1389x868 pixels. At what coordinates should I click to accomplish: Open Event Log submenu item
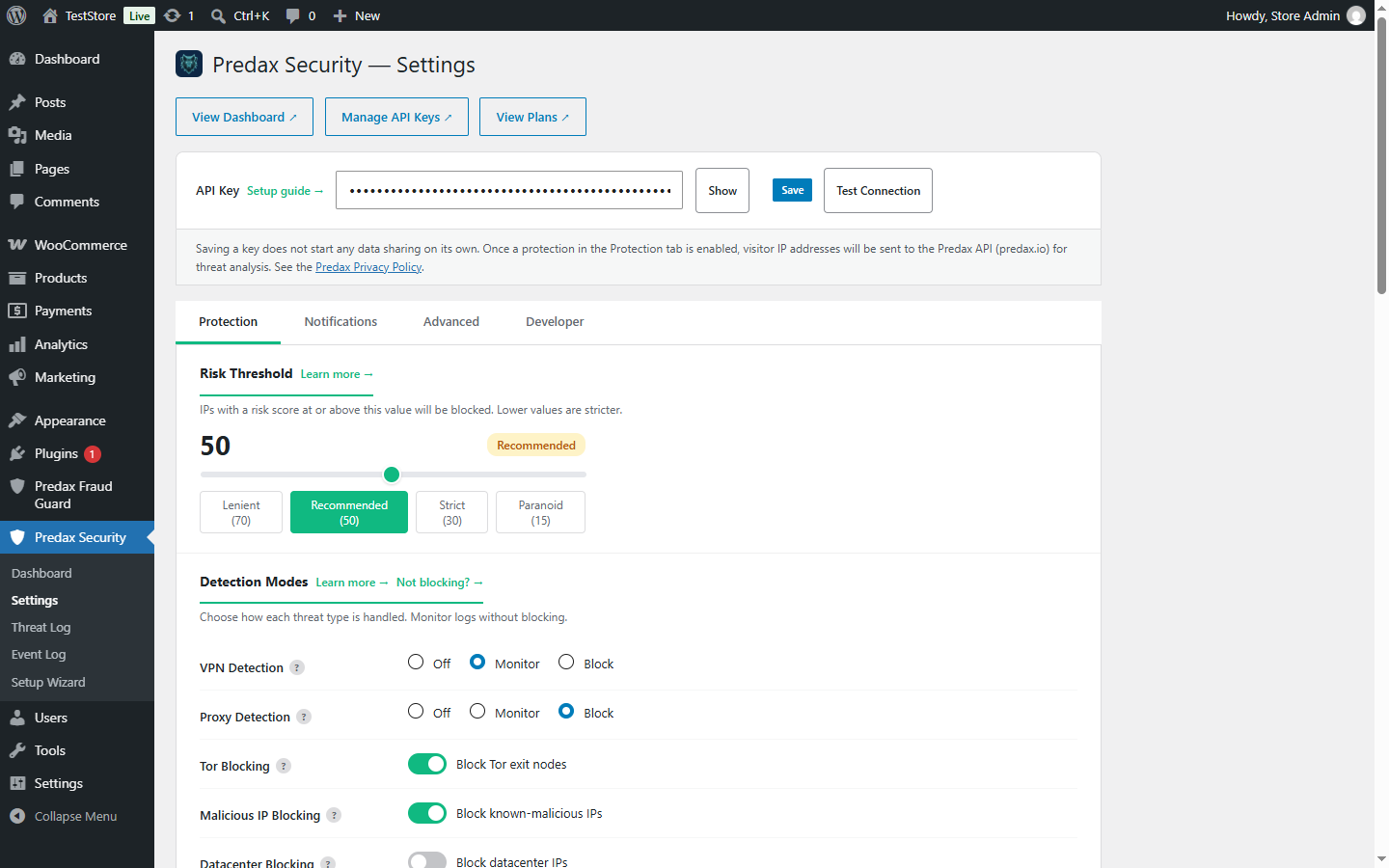39,654
